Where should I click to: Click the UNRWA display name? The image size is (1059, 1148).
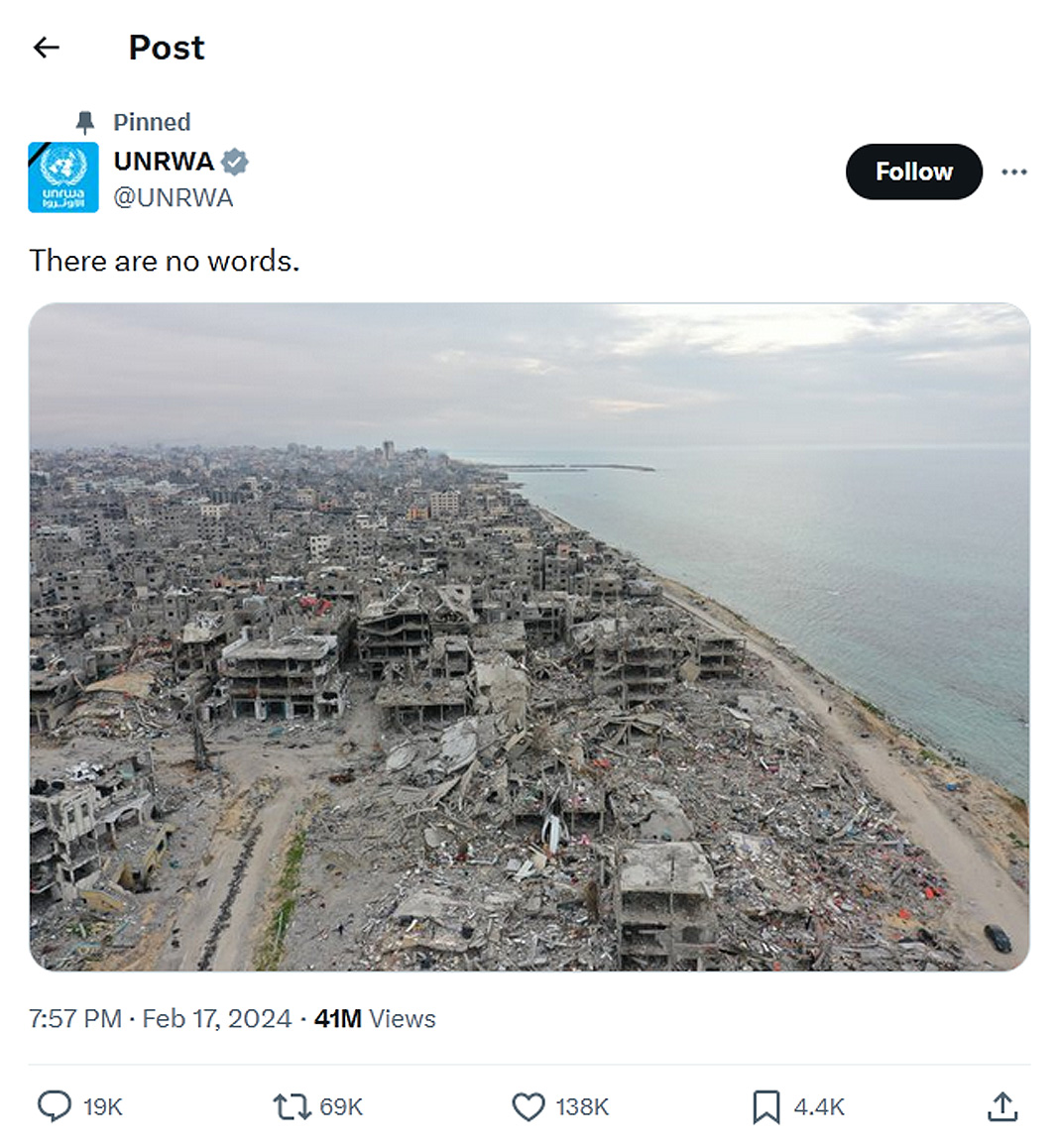click(164, 161)
